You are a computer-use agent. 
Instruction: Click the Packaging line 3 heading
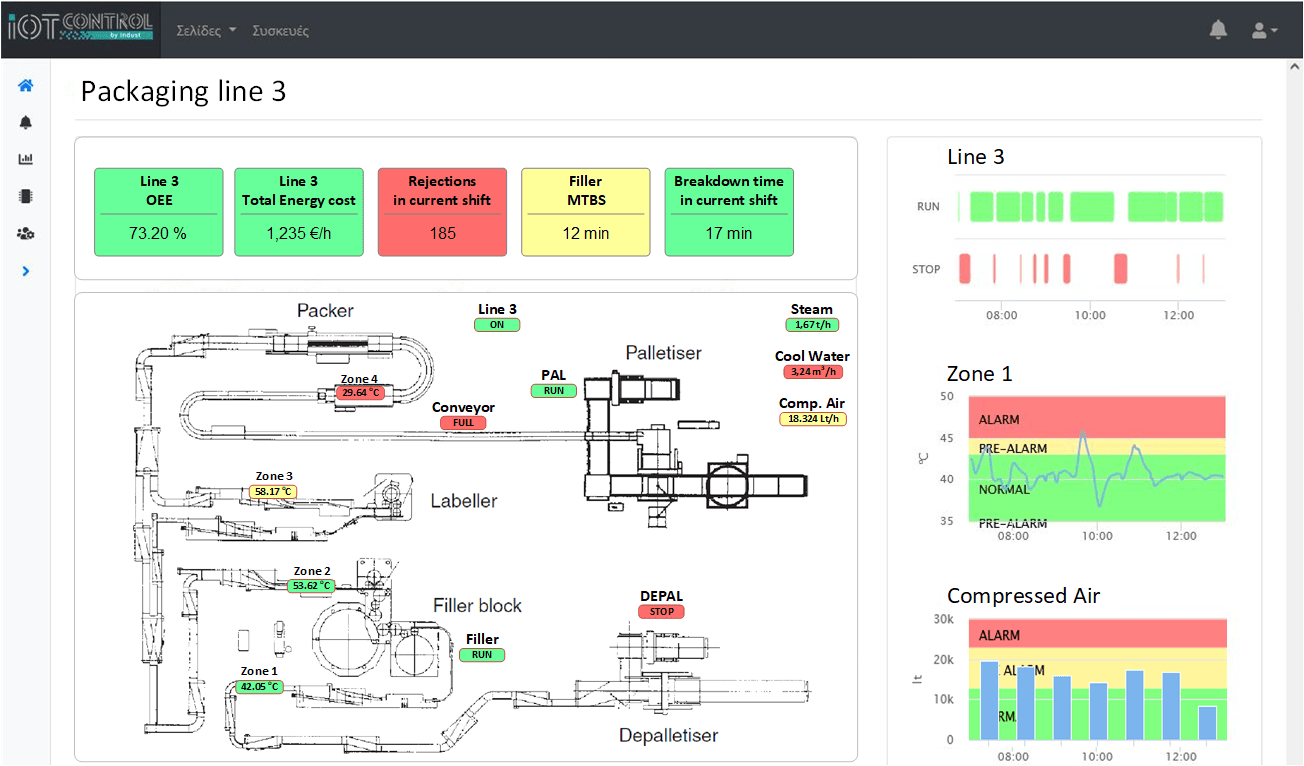click(x=183, y=92)
